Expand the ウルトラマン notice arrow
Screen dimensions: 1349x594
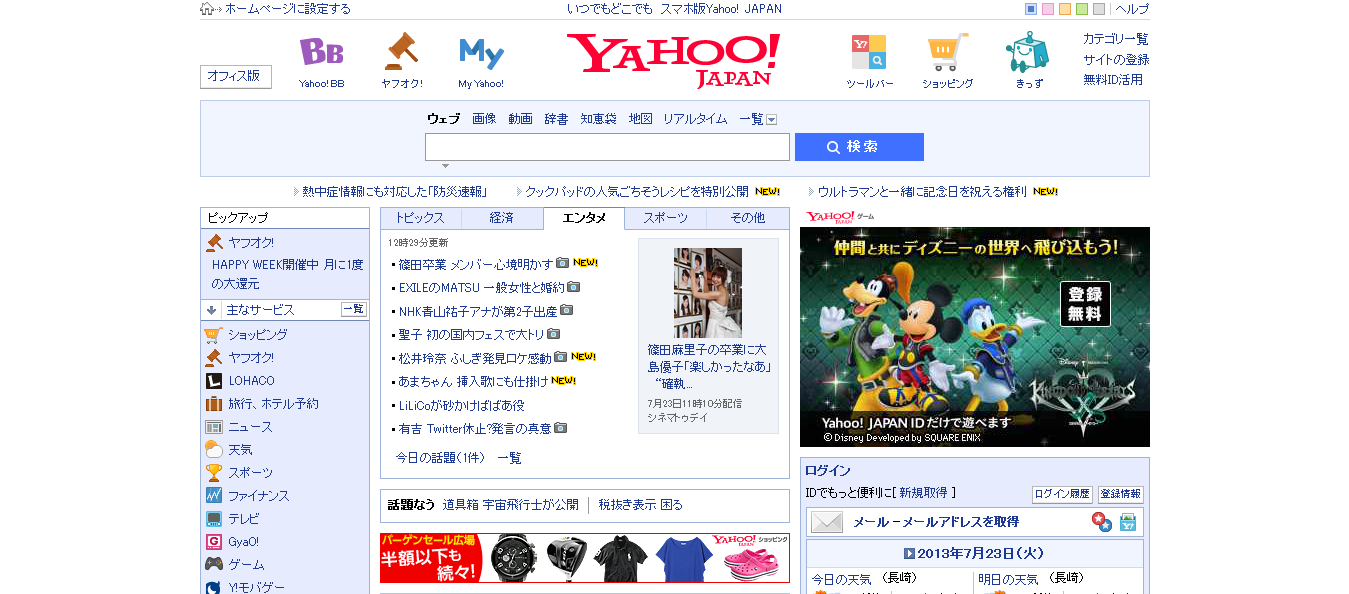[811, 191]
